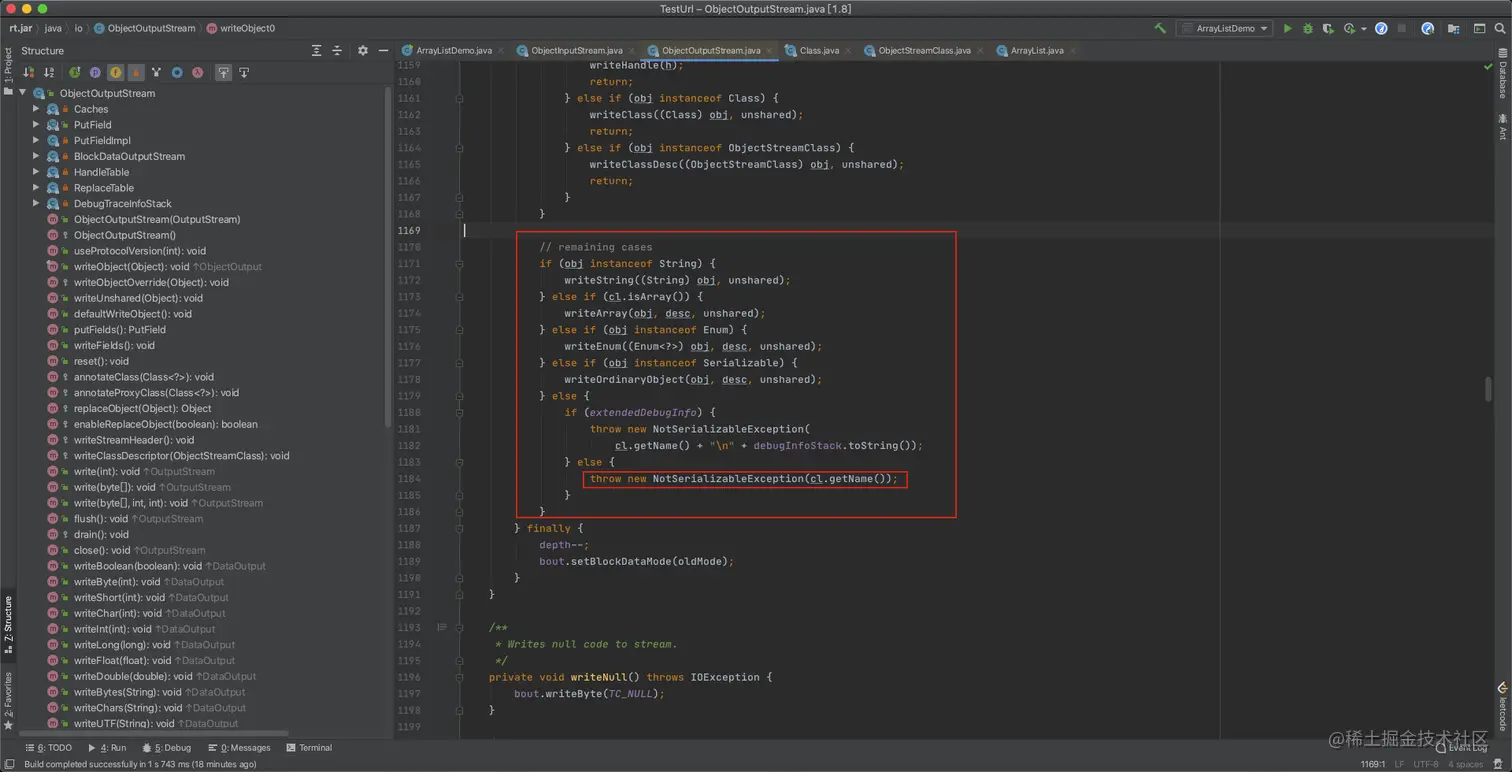Toggle Show Fields yellow f filter
Viewport: 1512px width, 772px height.
(115, 73)
